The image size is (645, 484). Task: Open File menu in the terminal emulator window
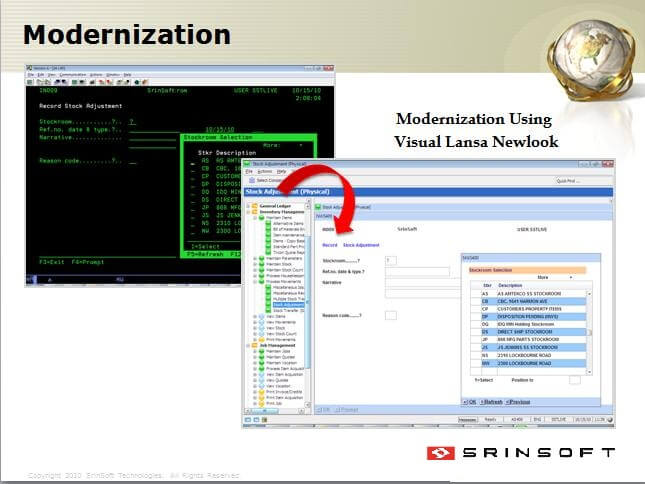tap(30, 75)
